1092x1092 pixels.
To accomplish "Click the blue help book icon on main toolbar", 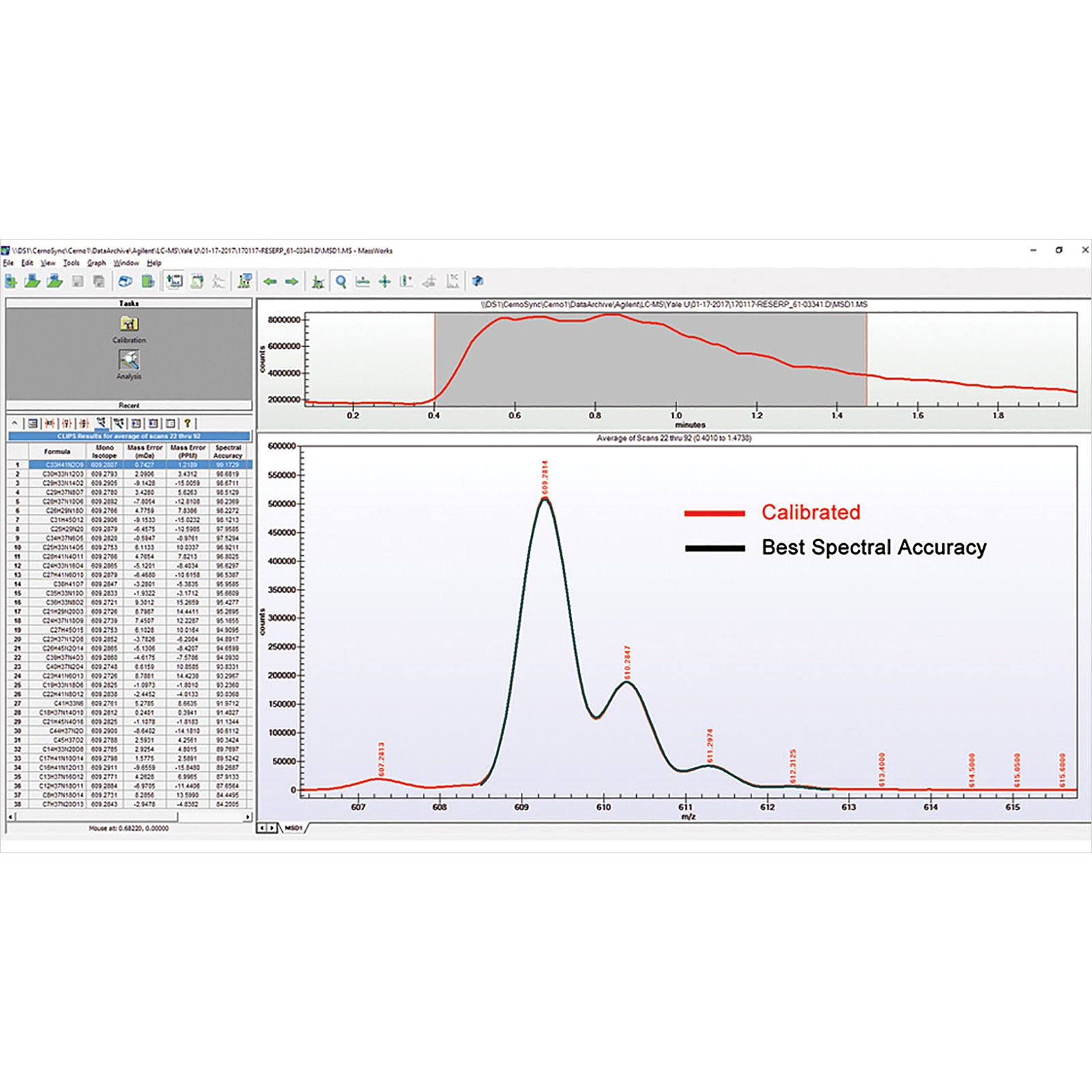I will [x=478, y=281].
